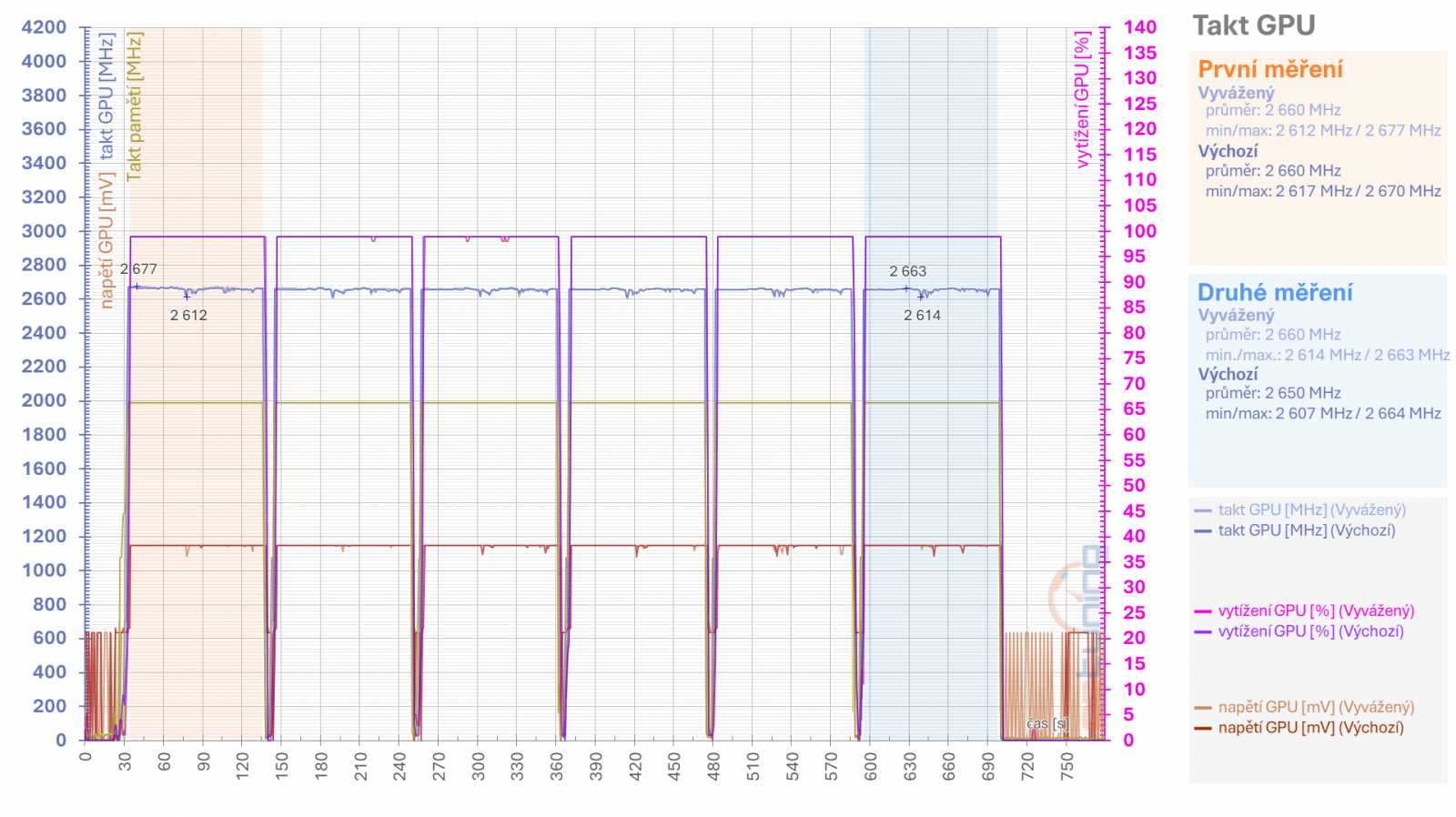Click the '2 663' data label
Viewport: 1456px width, 817px height.
click(907, 271)
